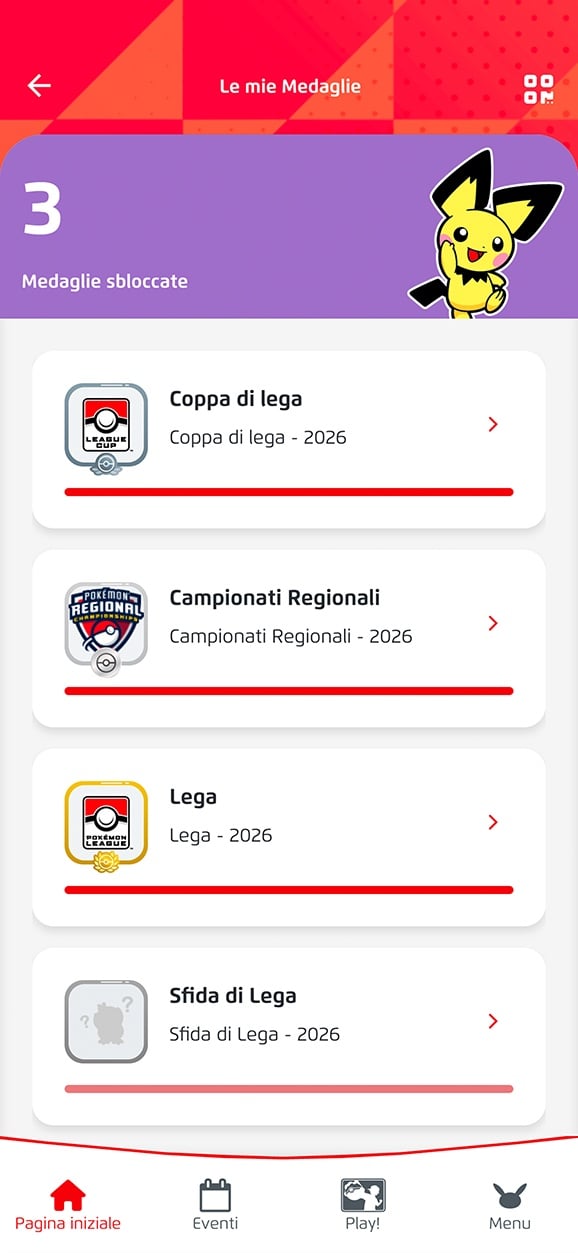Click the Sfida di Lega progress bar
The width and height of the screenshot is (578, 1253).
[289, 1089]
